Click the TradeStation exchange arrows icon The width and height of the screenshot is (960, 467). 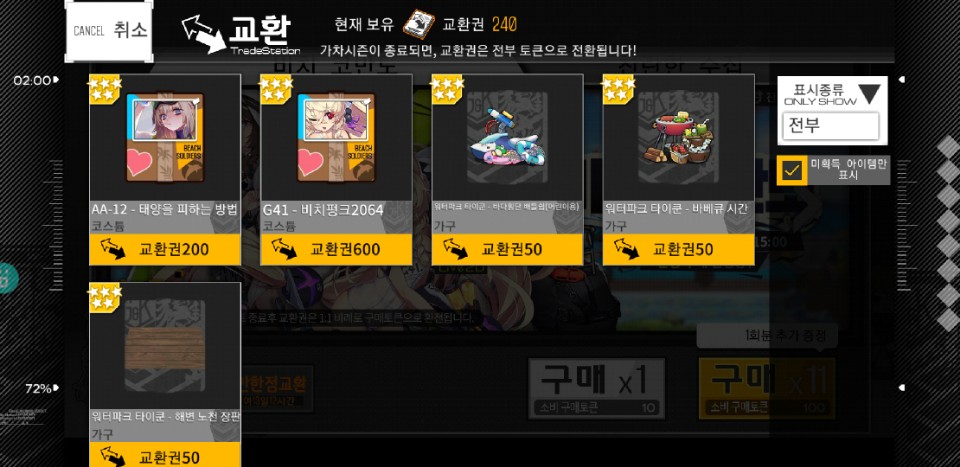tap(204, 34)
